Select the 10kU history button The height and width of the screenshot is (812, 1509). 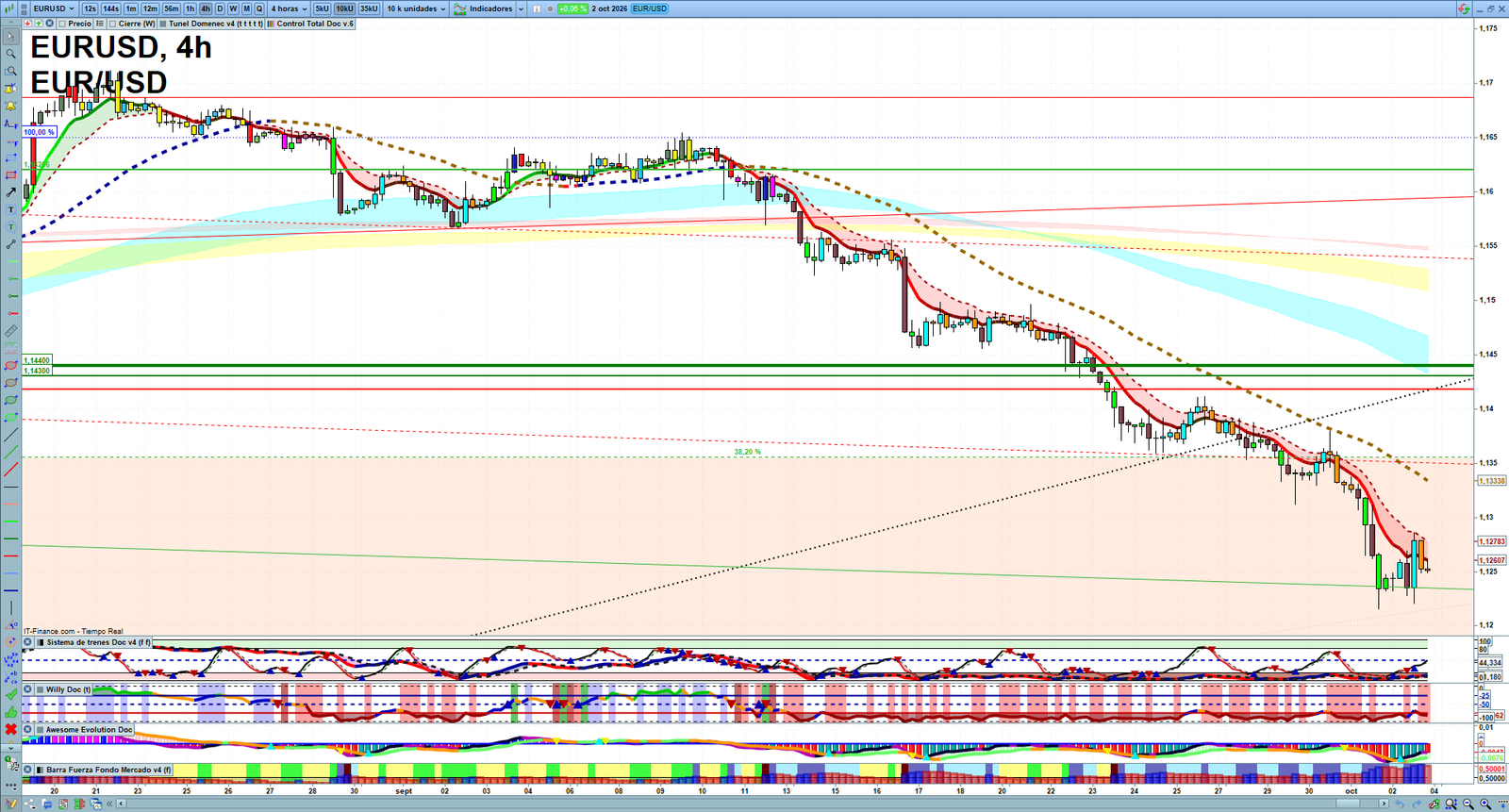[344, 8]
